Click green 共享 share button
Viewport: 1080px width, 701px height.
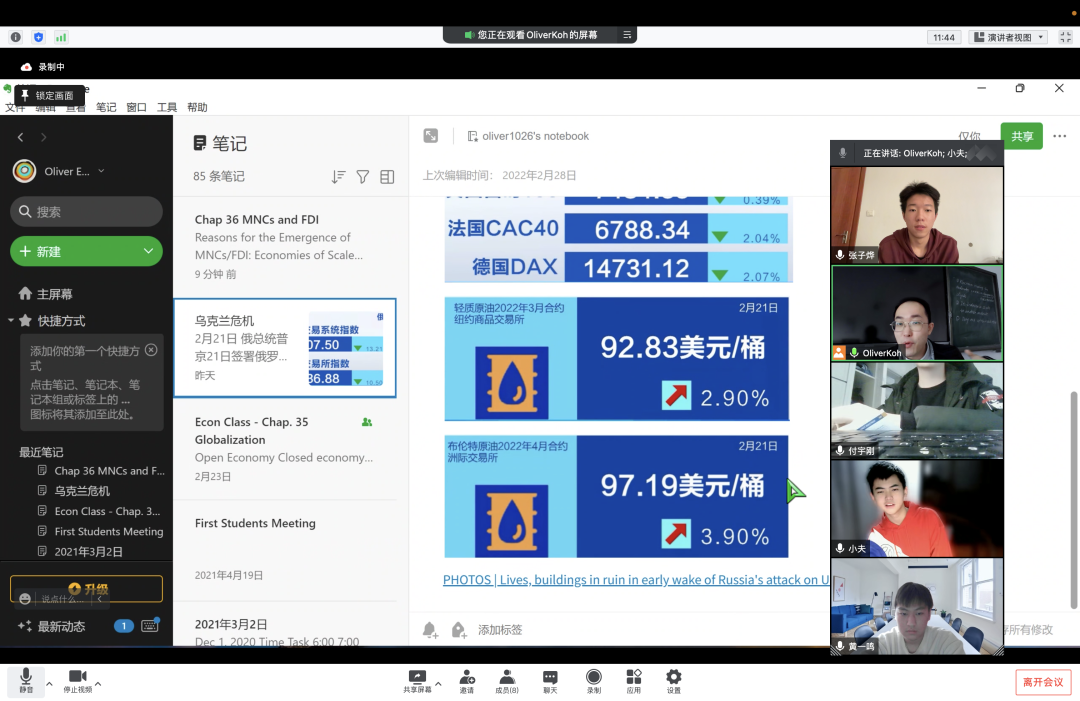coord(1021,136)
